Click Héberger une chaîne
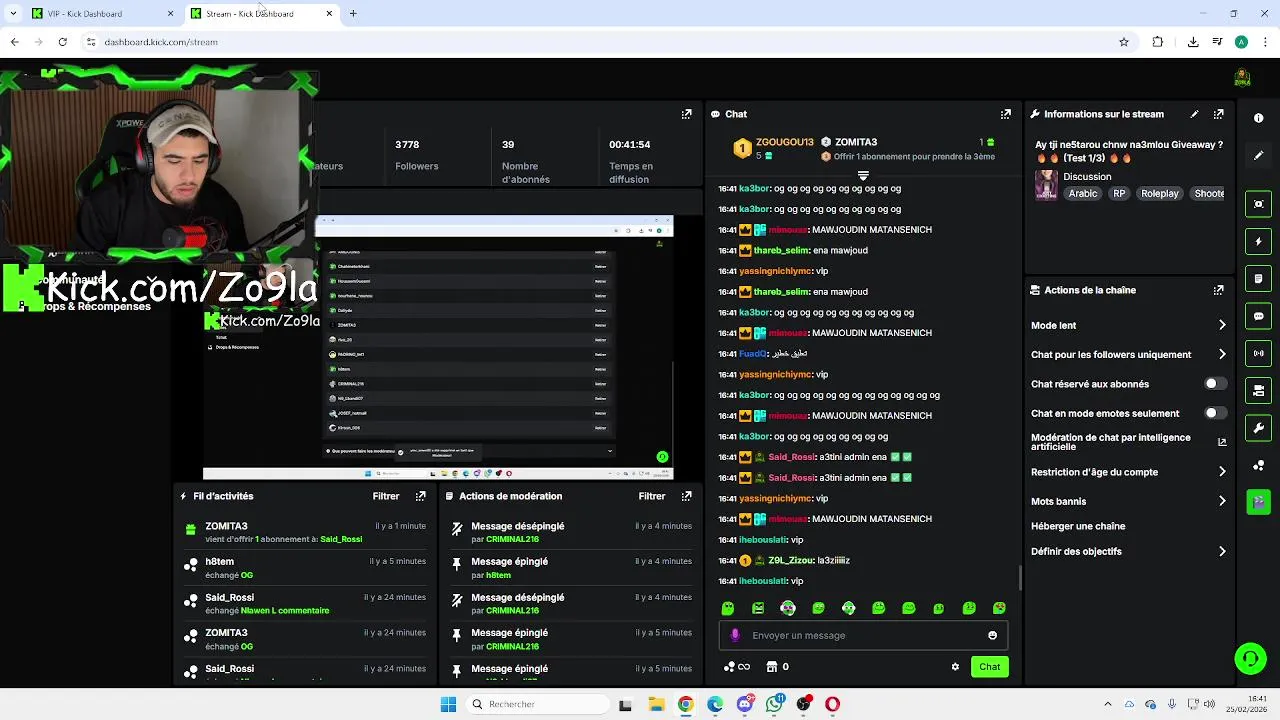 pos(1078,526)
